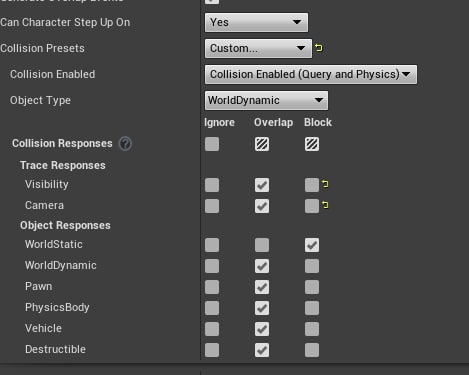469x375 pixels.
Task: Open the Collision Presets Custom dropdown
Action: pos(258,48)
